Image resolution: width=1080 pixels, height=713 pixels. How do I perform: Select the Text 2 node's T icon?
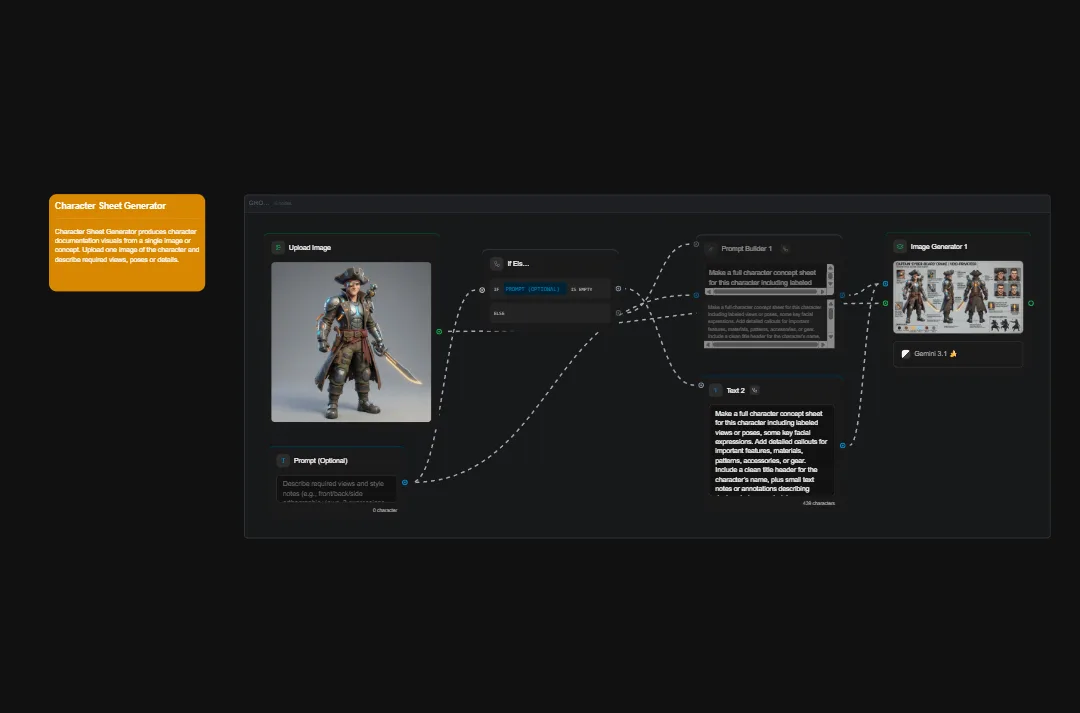(716, 390)
